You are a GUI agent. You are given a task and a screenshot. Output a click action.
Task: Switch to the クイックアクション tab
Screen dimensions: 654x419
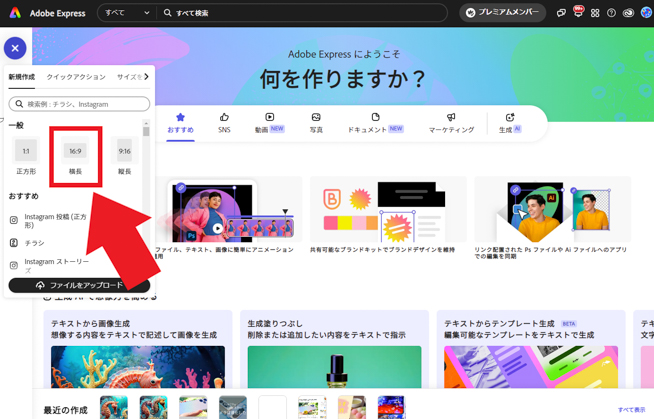(x=76, y=77)
